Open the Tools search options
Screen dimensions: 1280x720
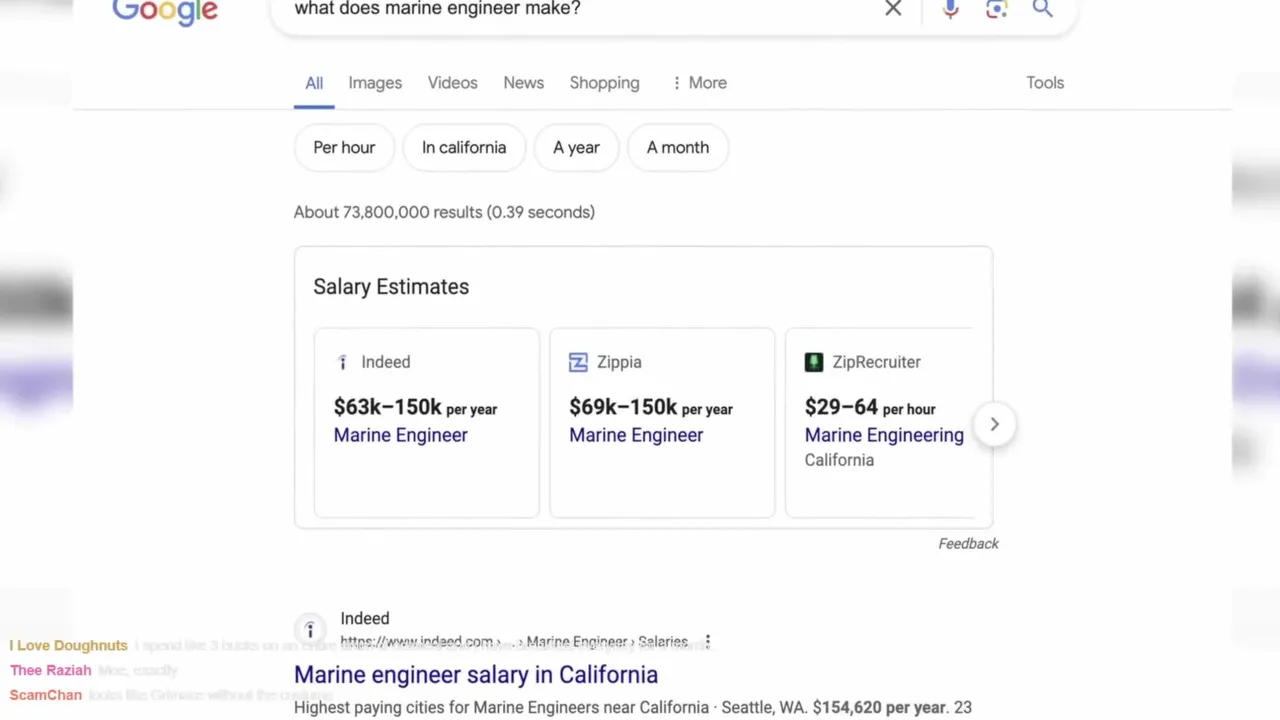[1044, 83]
